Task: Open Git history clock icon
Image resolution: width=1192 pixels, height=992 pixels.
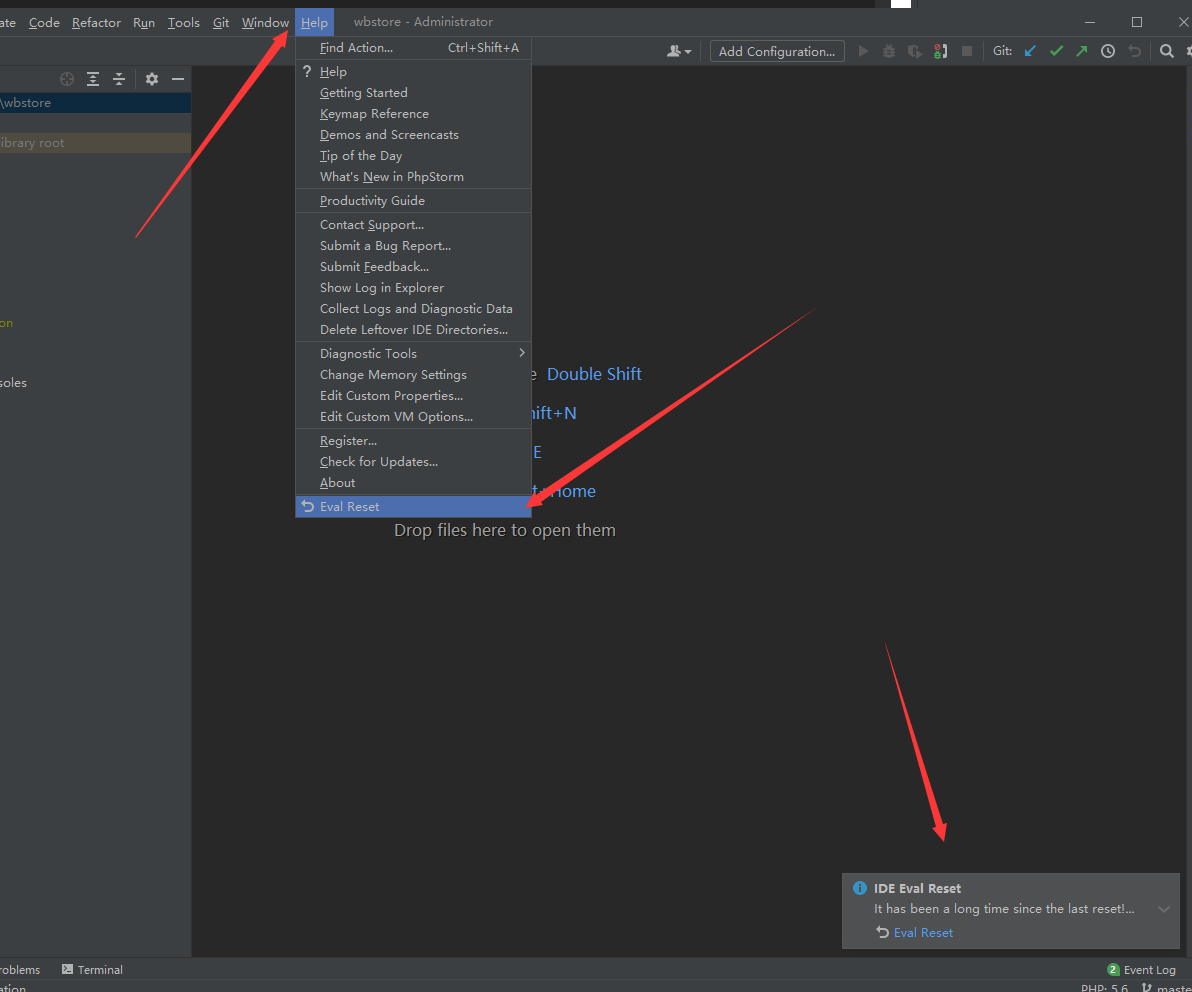Action: point(1108,51)
